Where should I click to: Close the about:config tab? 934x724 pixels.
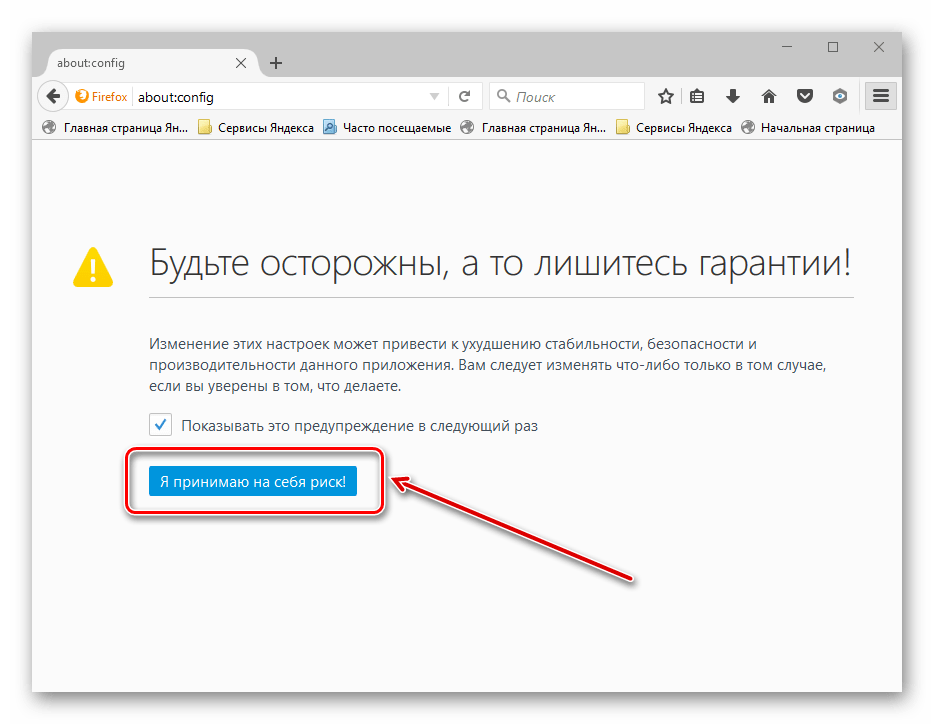(x=241, y=63)
